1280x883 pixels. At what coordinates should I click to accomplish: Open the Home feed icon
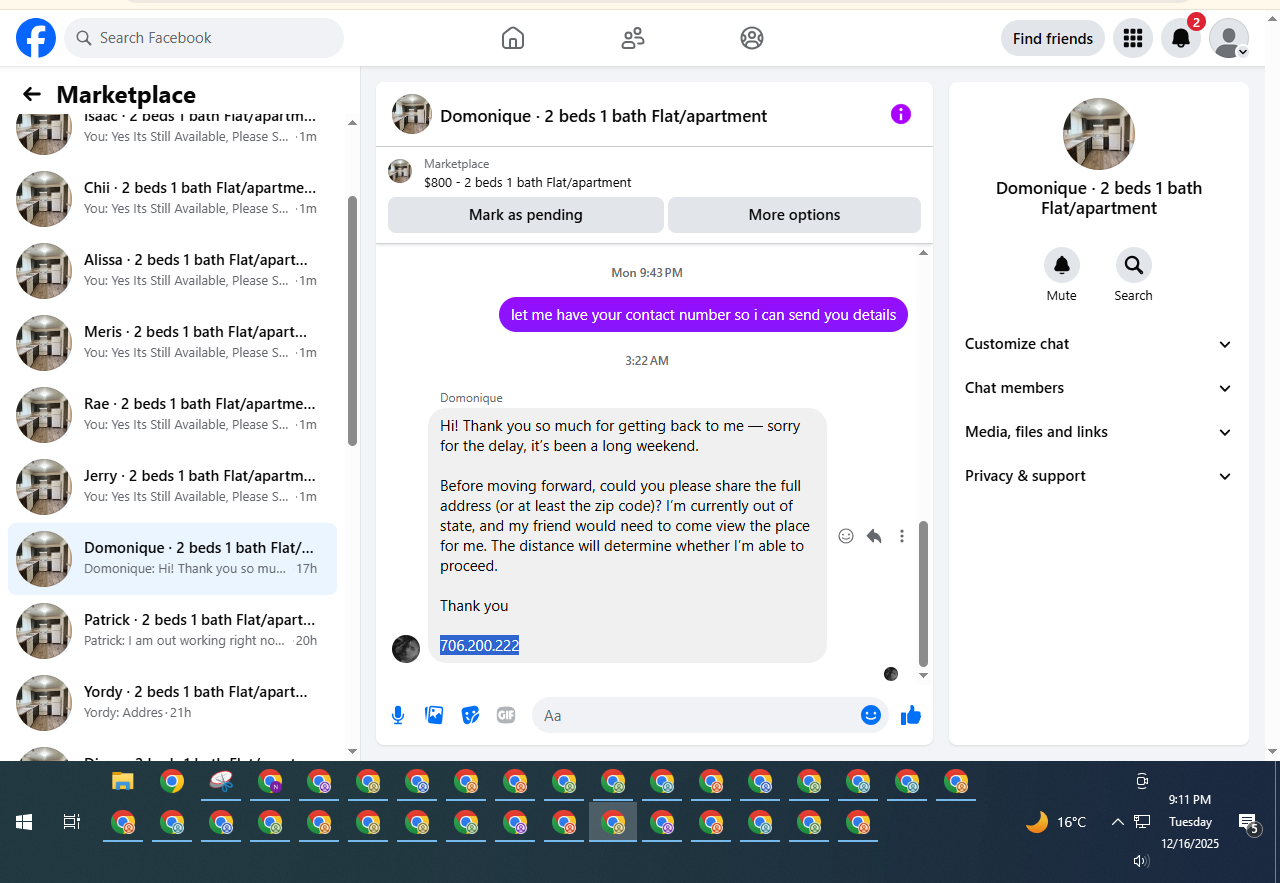513,38
